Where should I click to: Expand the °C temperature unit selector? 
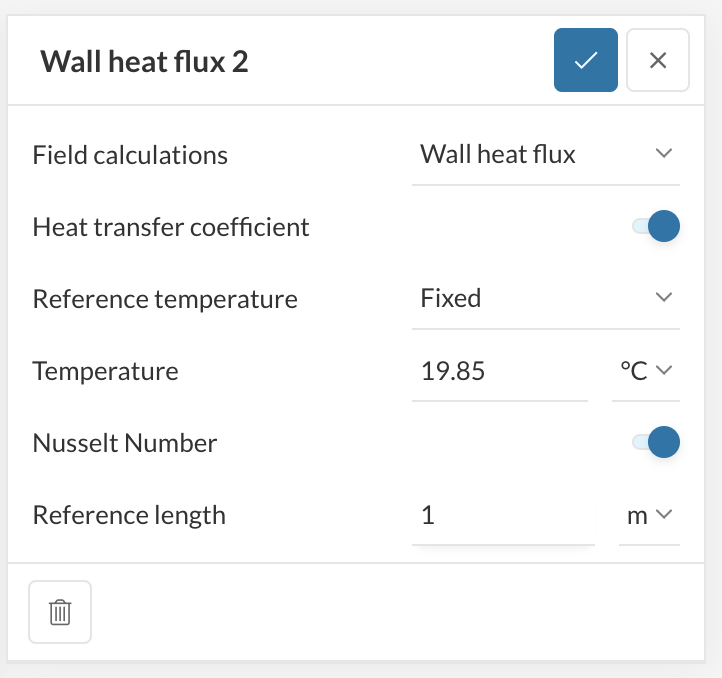pyautogui.click(x=645, y=371)
